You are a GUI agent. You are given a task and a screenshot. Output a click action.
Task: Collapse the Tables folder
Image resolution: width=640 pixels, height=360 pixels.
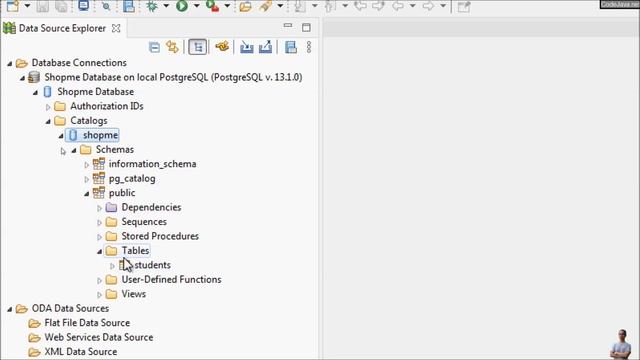[x=100, y=251]
